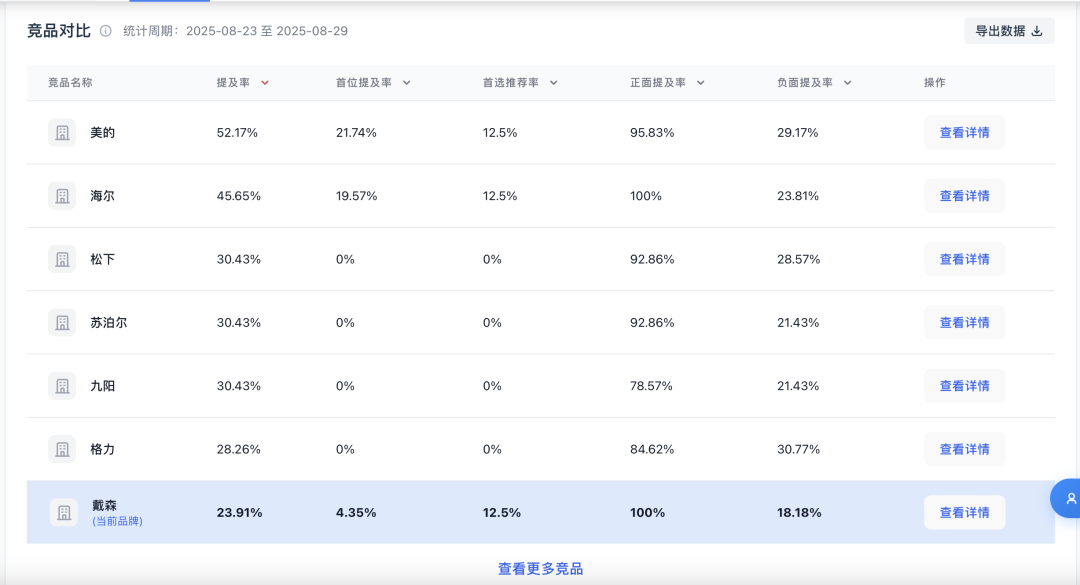Expand 首位提及率 sort dropdown
The height and width of the screenshot is (585, 1080).
coord(406,83)
